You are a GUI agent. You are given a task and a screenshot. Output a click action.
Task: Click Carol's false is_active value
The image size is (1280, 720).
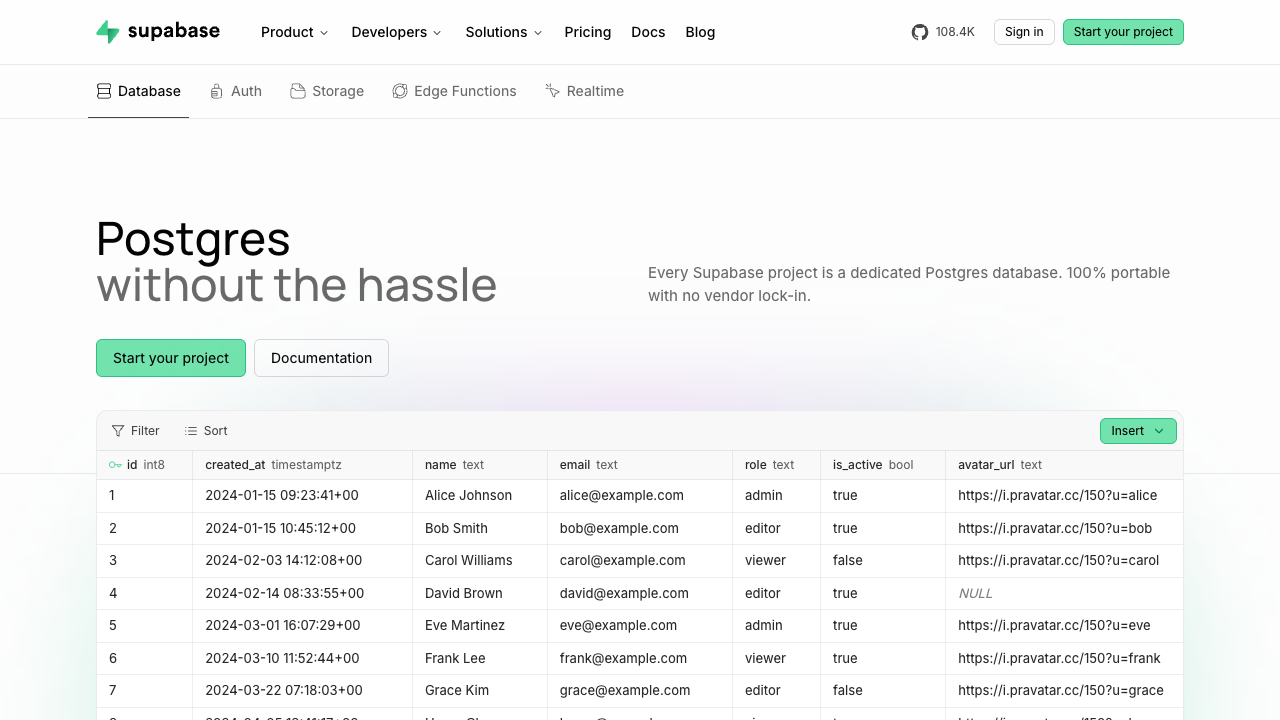[848, 560]
